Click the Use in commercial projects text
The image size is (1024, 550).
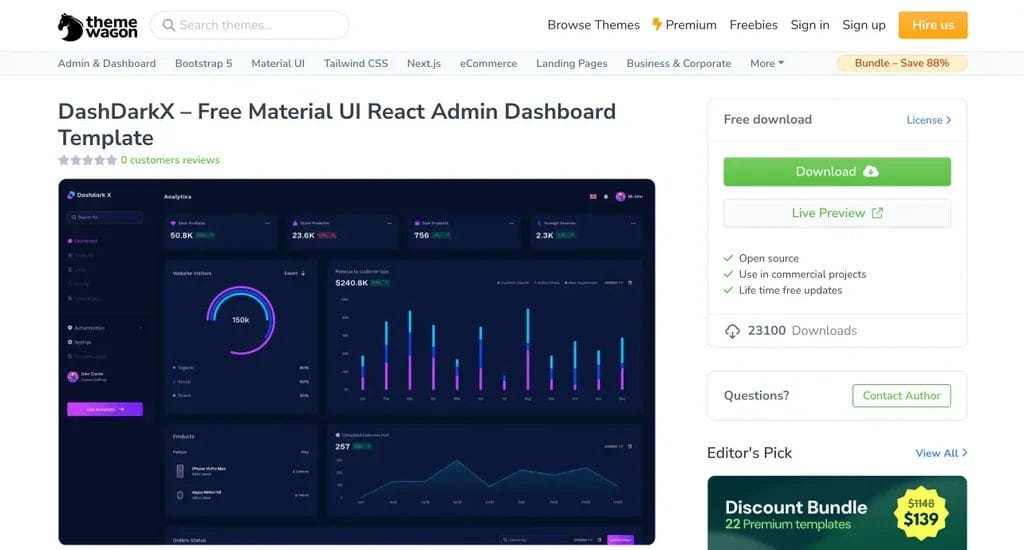802,274
